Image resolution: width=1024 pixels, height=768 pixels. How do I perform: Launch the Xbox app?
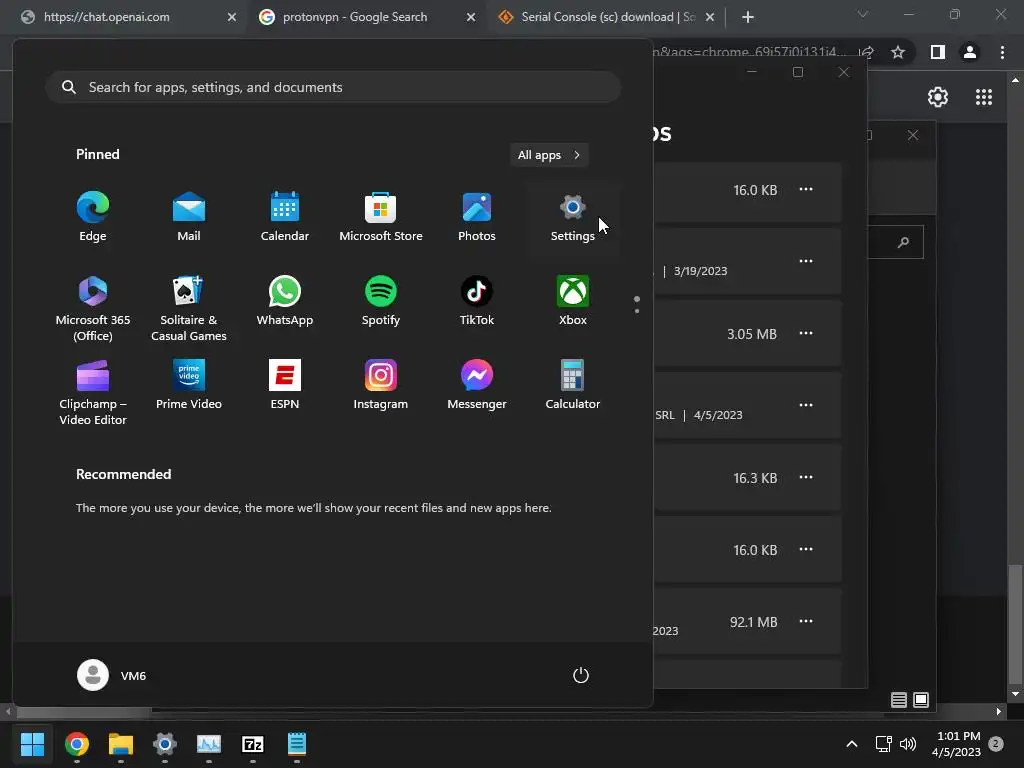[573, 301]
